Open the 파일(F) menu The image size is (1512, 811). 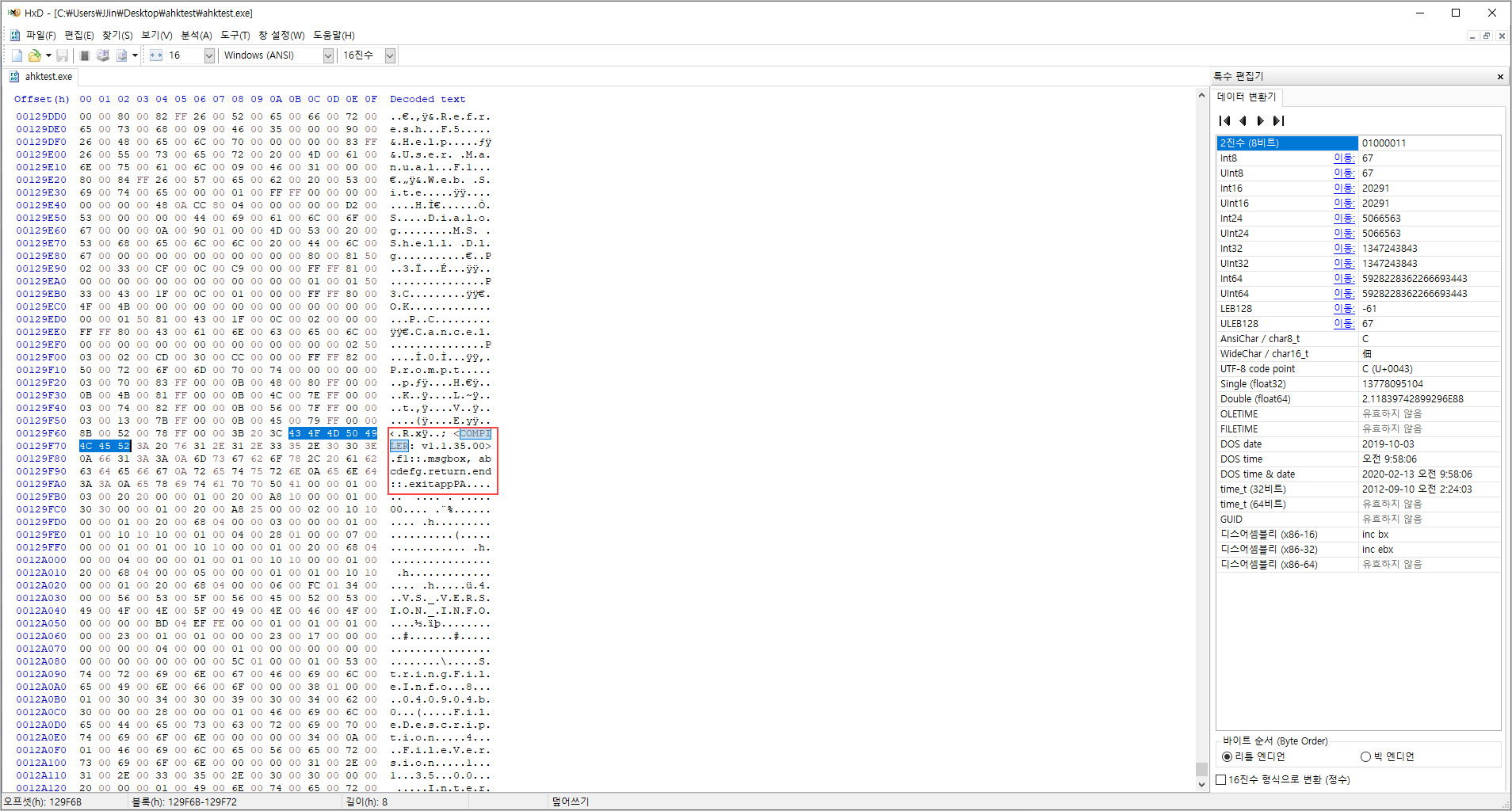(40, 35)
